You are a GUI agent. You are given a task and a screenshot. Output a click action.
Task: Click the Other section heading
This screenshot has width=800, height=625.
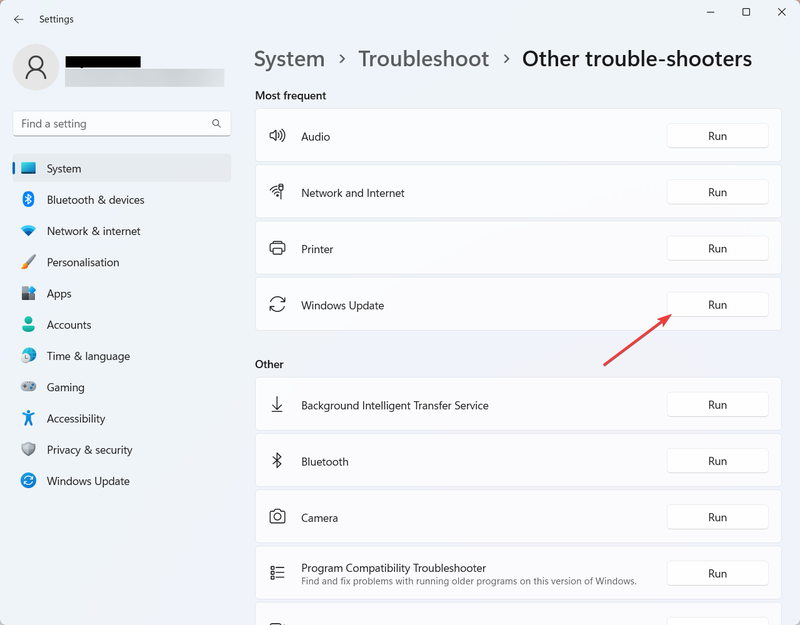coord(269,364)
